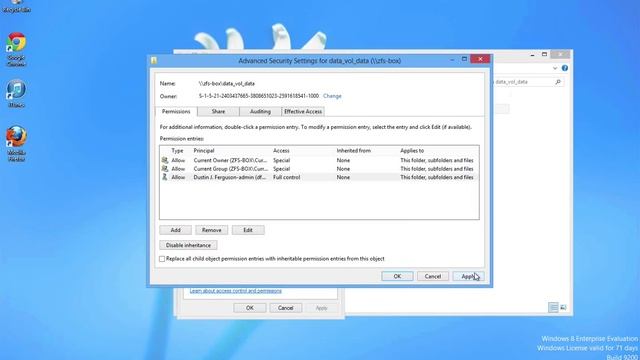Open Recycle Bin on desktop
Screen dimensions: 640x360
pyautogui.click(x=16, y=7)
